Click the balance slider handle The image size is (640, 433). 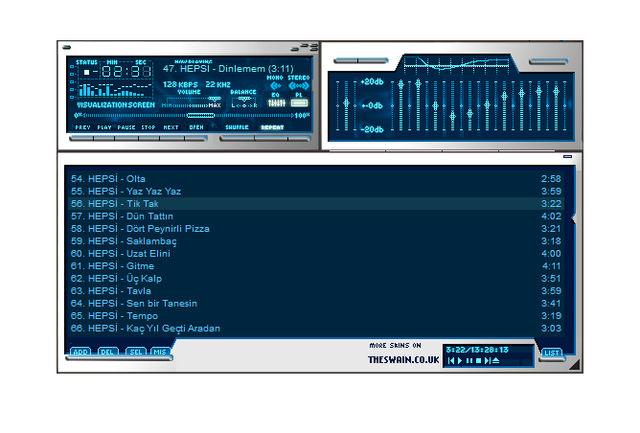click(x=244, y=99)
